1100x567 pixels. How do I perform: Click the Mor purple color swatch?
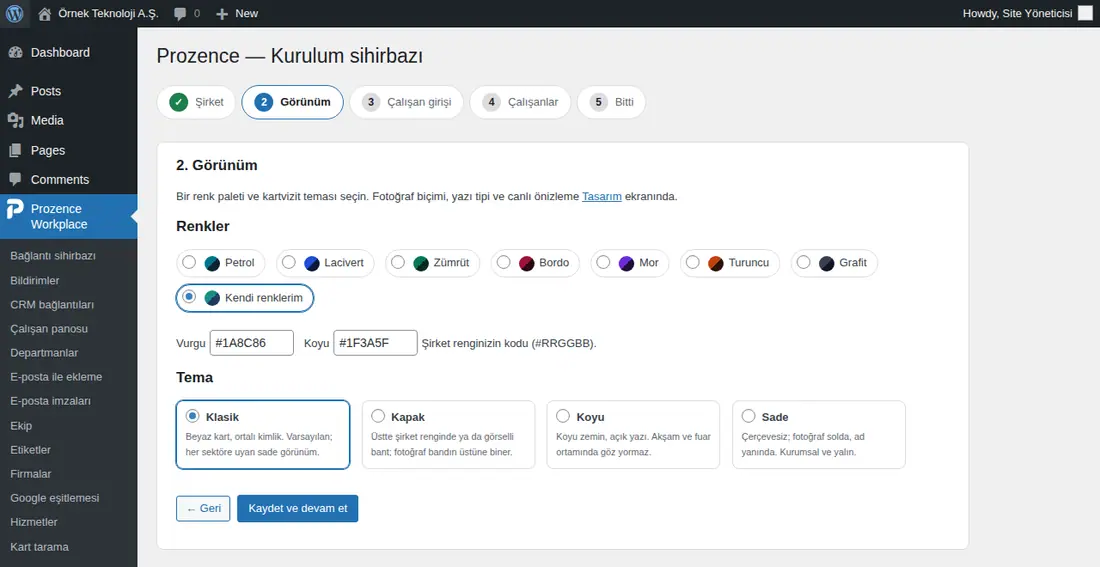[x=626, y=263]
